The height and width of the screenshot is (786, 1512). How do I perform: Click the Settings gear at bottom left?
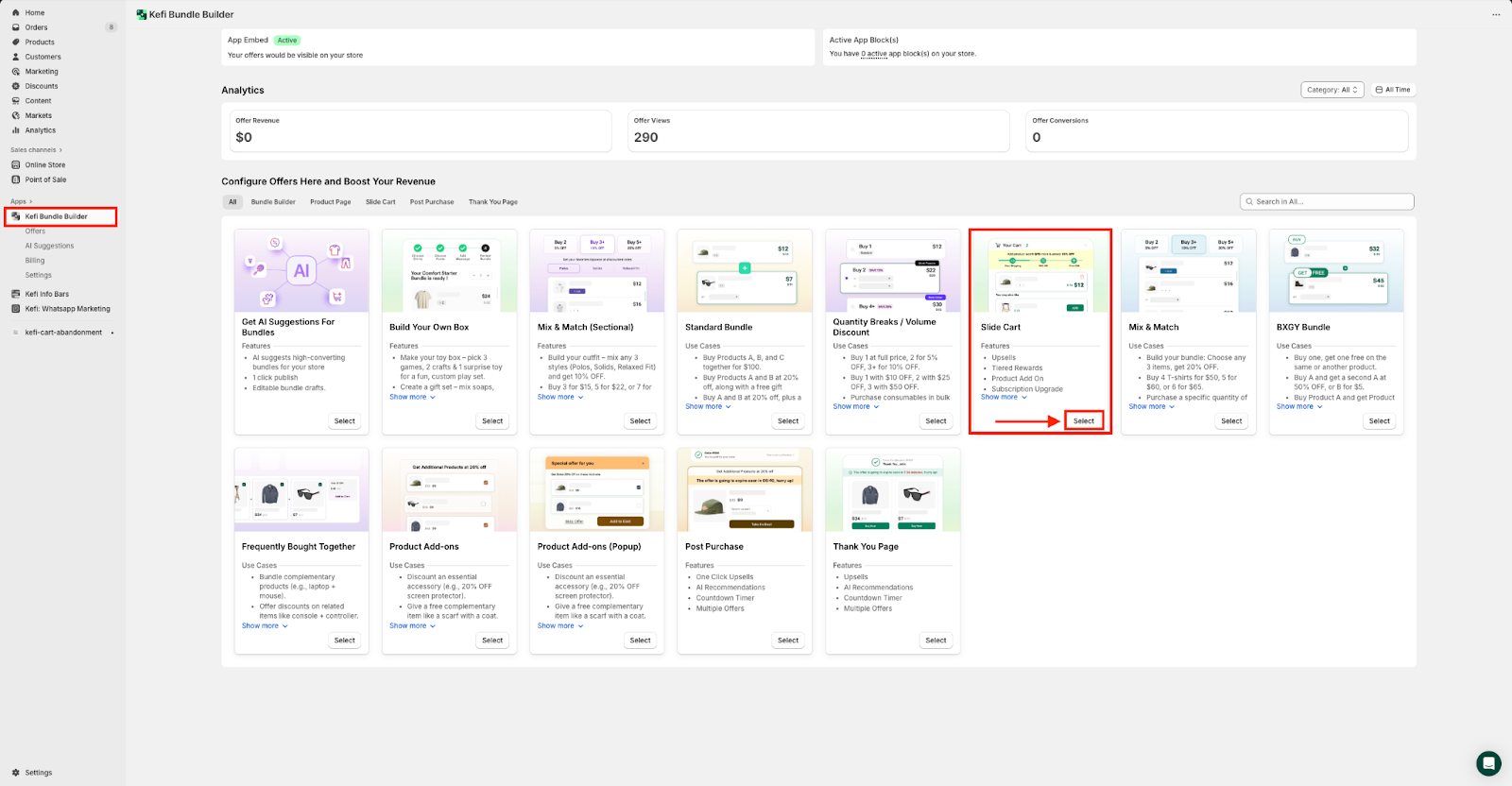click(x=16, y=773)
